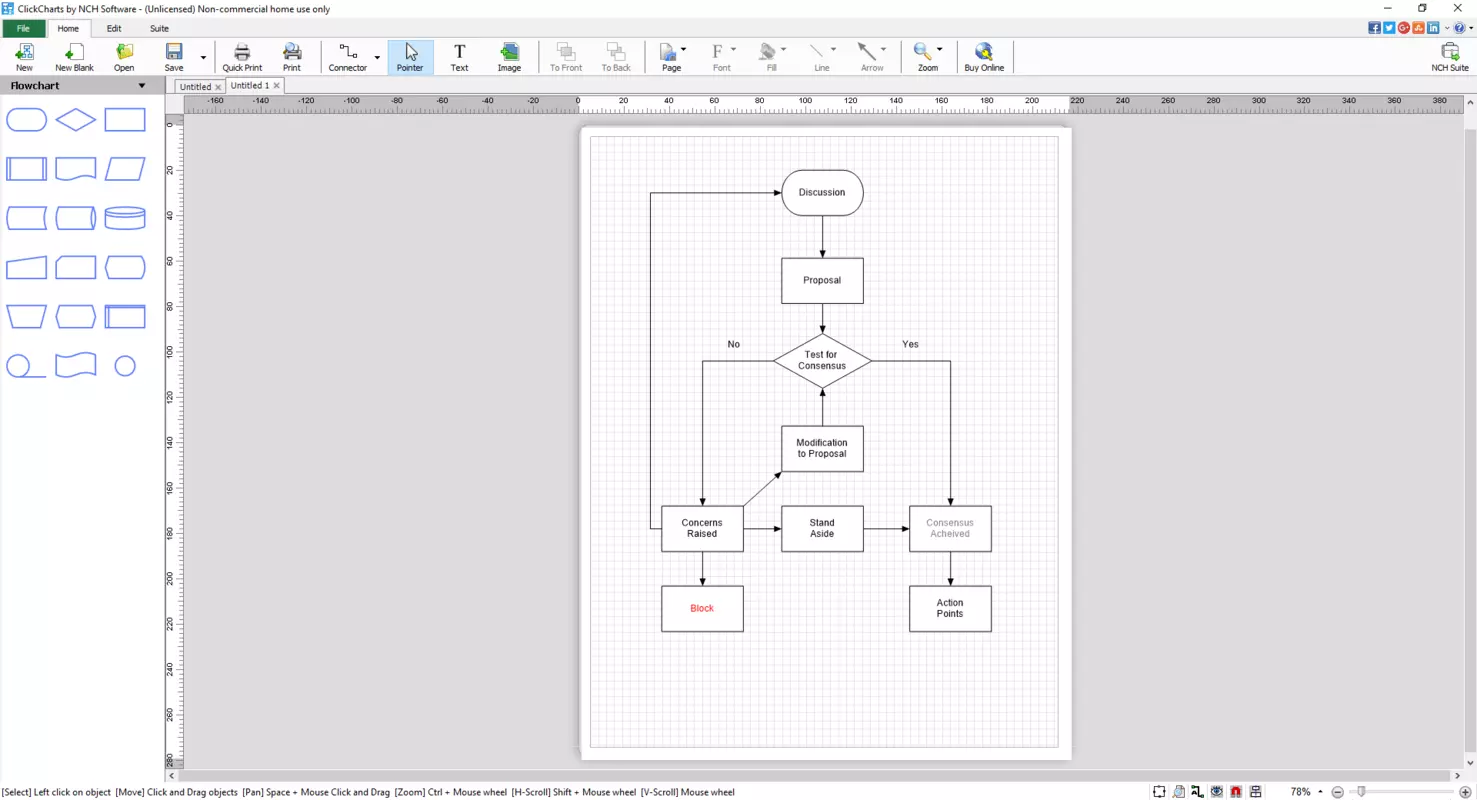Select the Discussion shape on canvas
Viewport: 1477px width, 800px height.
822,192
